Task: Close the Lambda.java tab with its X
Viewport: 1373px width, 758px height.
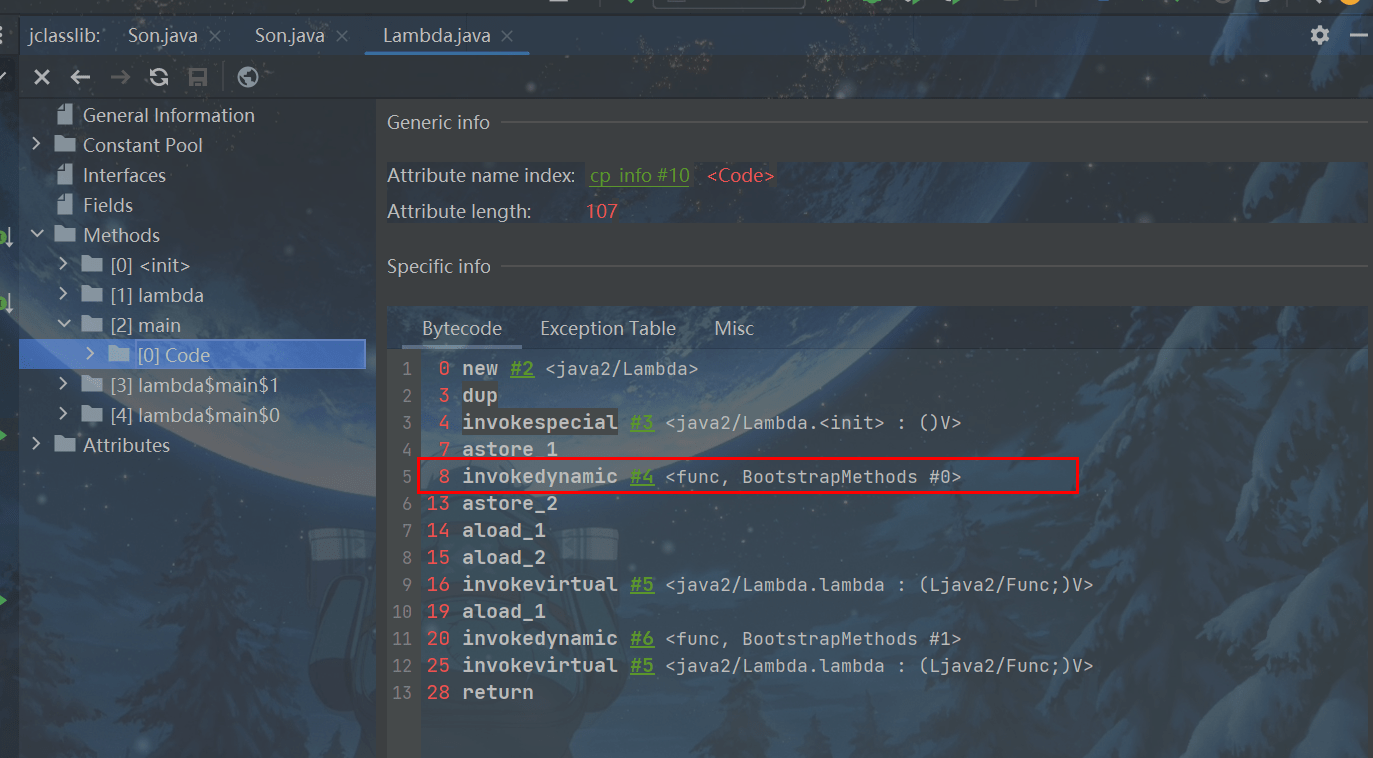Action: click(507, 36)
